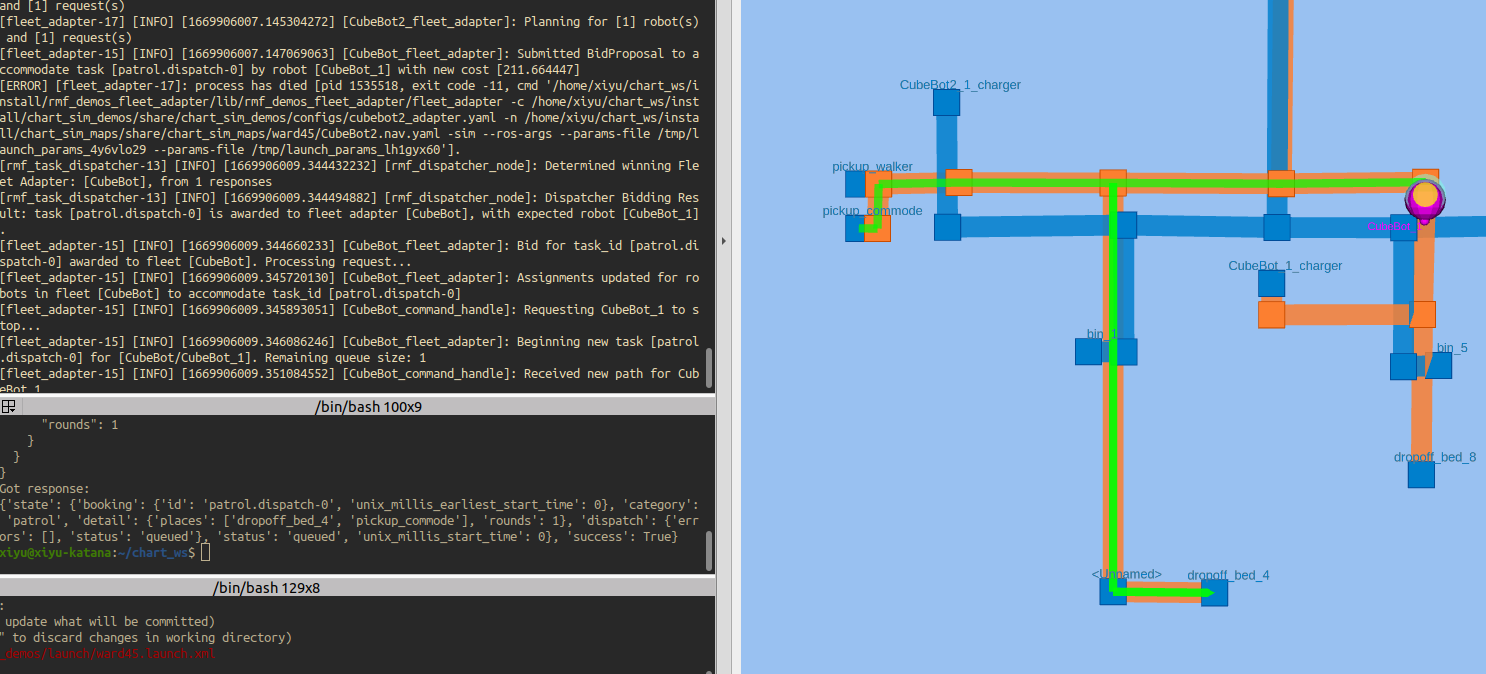Click the pane grid icon on the /bin/bash titlebar
This screenshot has width=1486, height=674.
9,406
